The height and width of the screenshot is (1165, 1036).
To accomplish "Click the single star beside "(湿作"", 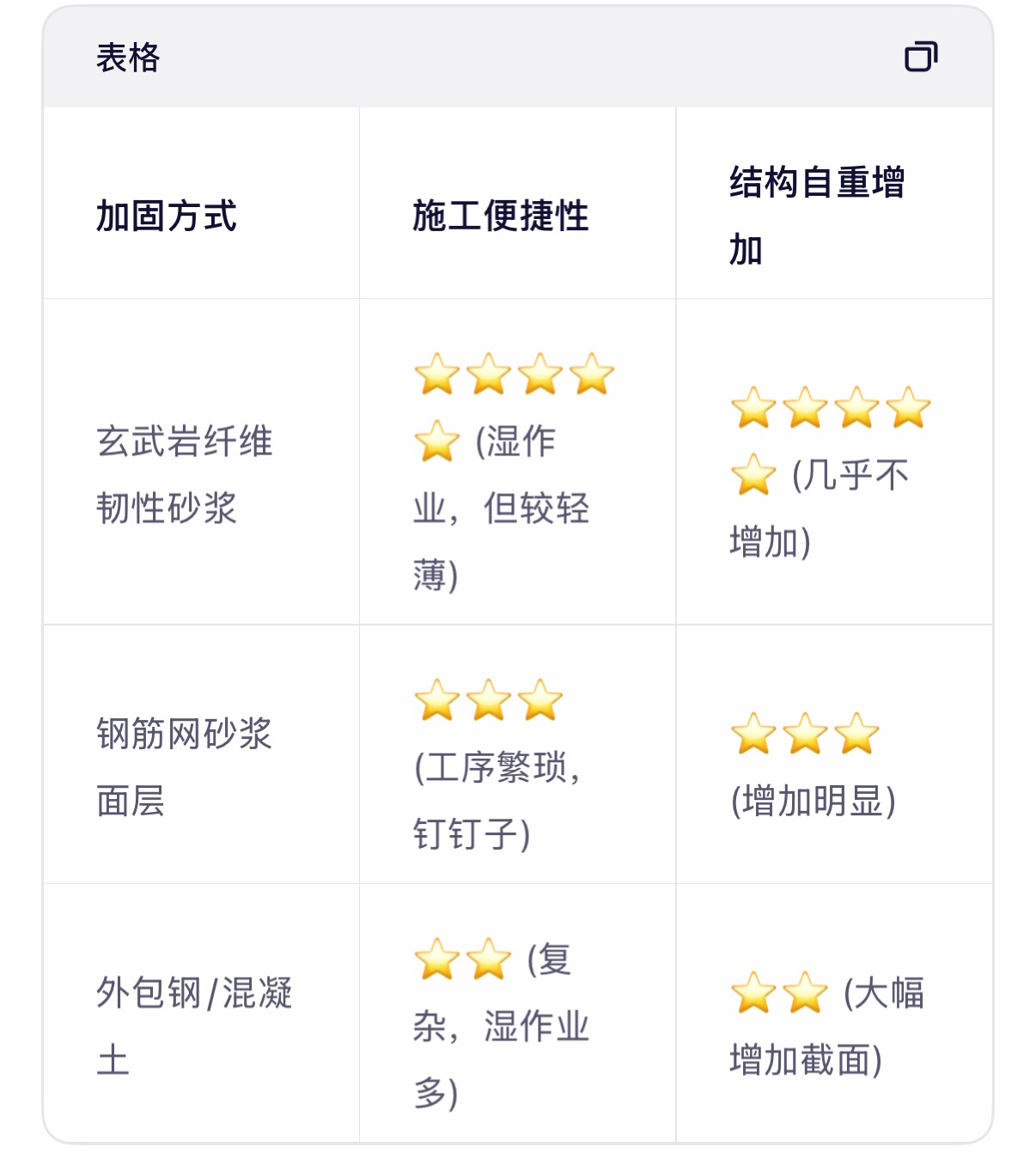I will coord(437,442).
